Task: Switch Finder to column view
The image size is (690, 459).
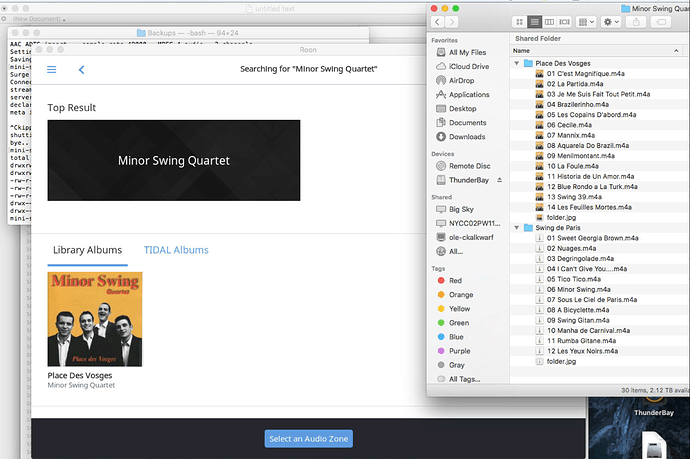Action: click(549, 22)
